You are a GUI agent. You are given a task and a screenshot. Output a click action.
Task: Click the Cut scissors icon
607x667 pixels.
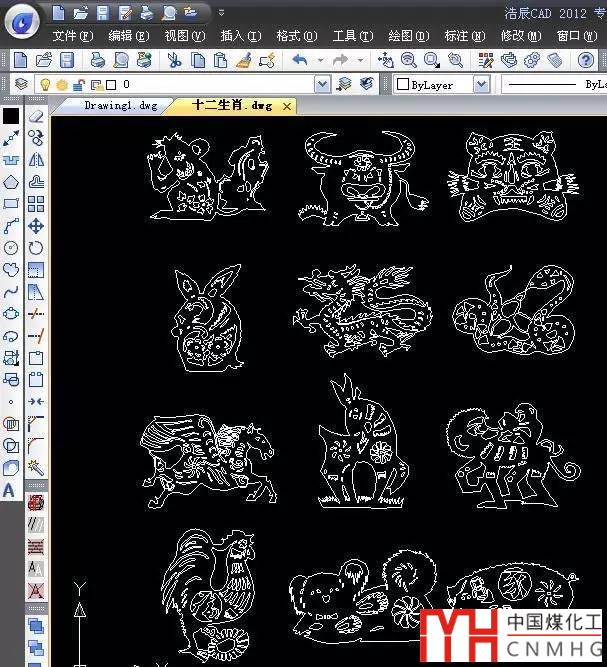point(174,60)
